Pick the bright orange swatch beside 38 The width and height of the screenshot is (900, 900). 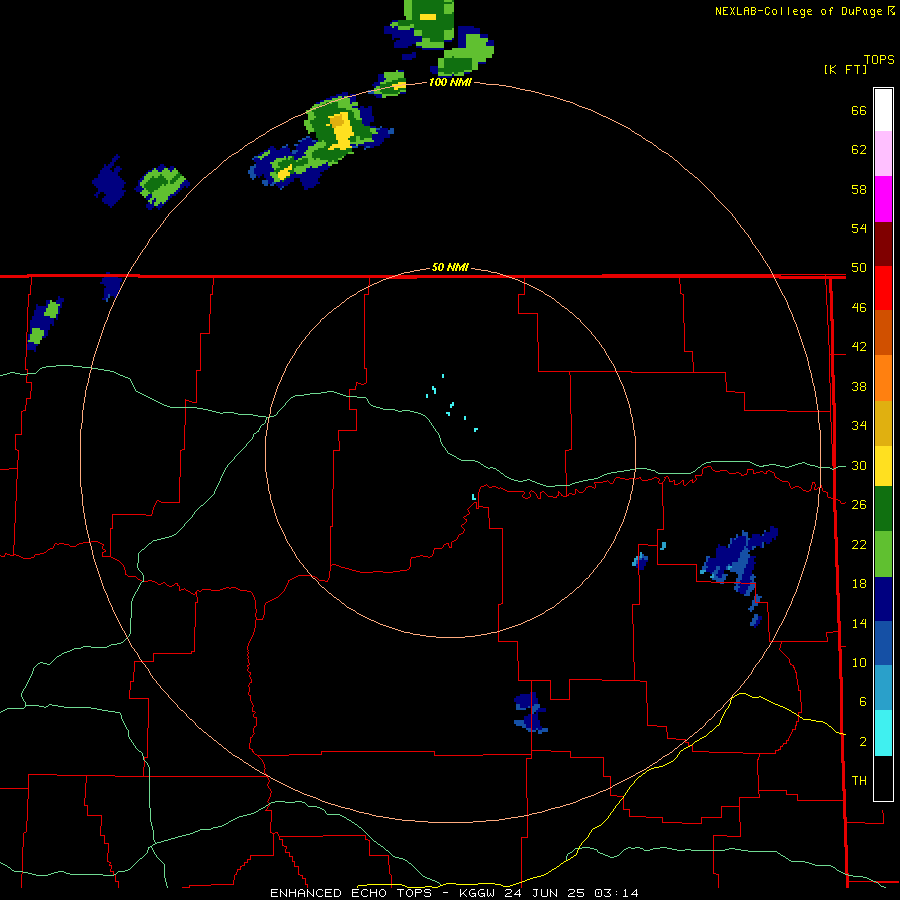pyautogui.click(x=883, y=378)
